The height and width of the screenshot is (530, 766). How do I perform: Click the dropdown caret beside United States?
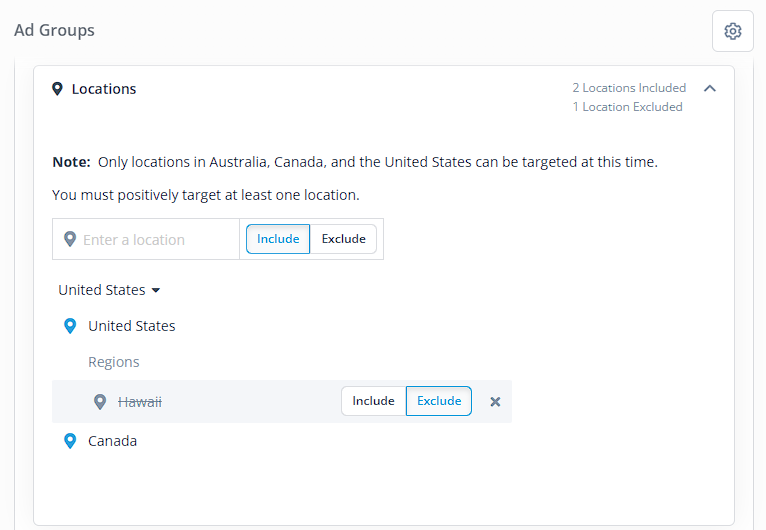pos(156,290)
